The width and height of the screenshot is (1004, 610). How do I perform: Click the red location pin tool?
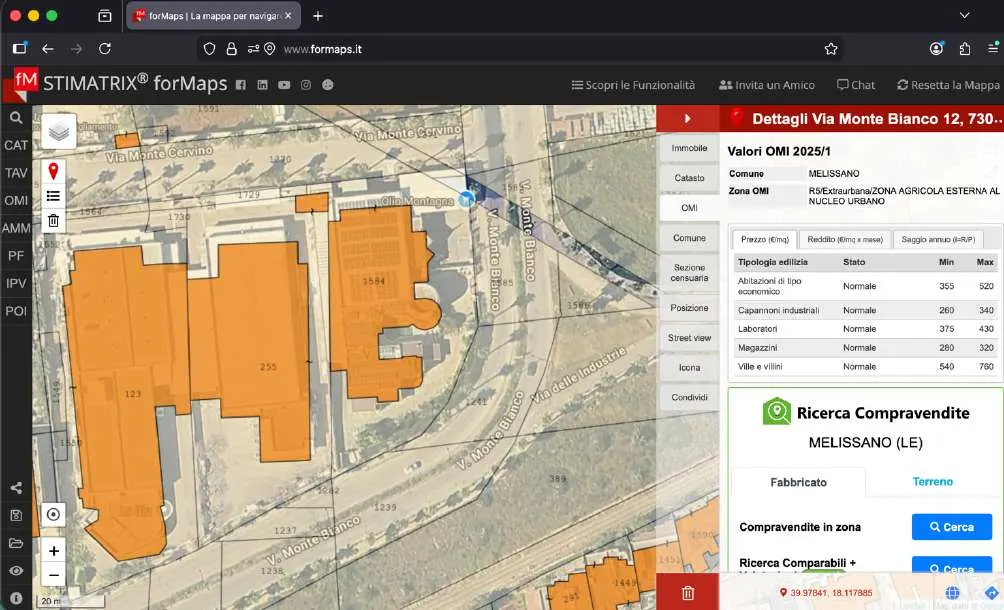pyautogui.click(x=53, y=171)
